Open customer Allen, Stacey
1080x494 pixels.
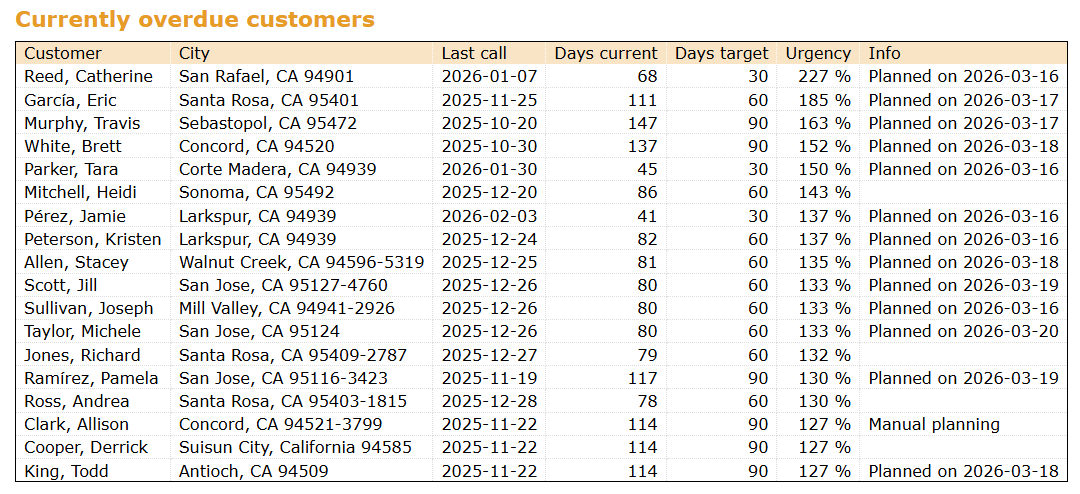[77, 262]
